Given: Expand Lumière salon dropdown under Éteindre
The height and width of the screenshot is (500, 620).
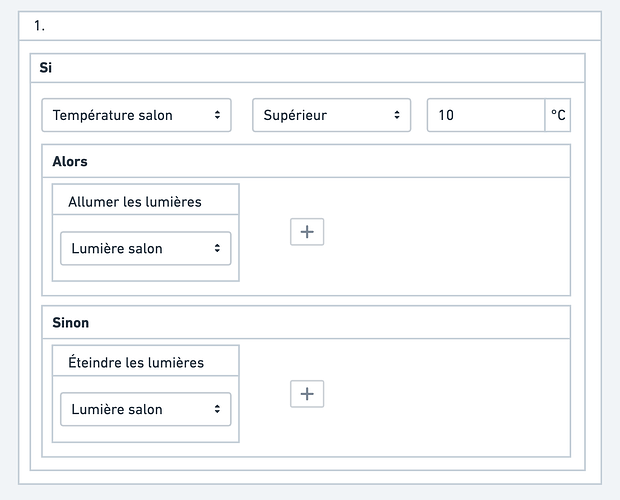Looking at the screenshot, I should coord(145,409).
